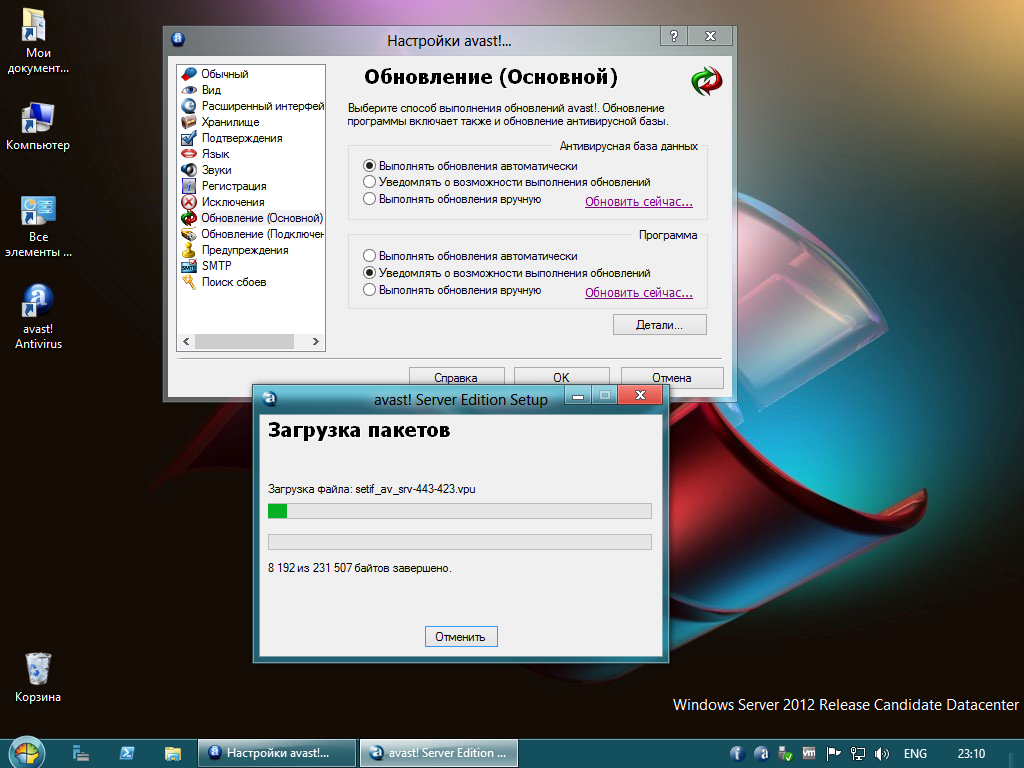Click the tray icon with the green checkmark
This screenshot has width=1024, height=768.
coord(786,754)
